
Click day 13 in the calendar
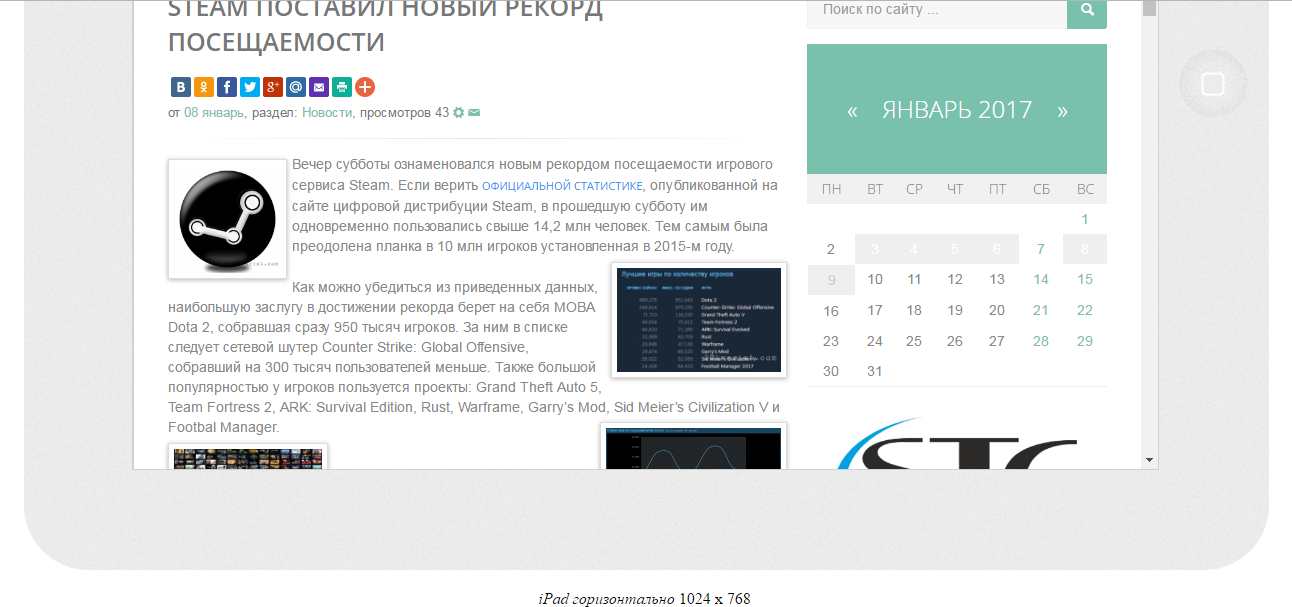(997, 280)
